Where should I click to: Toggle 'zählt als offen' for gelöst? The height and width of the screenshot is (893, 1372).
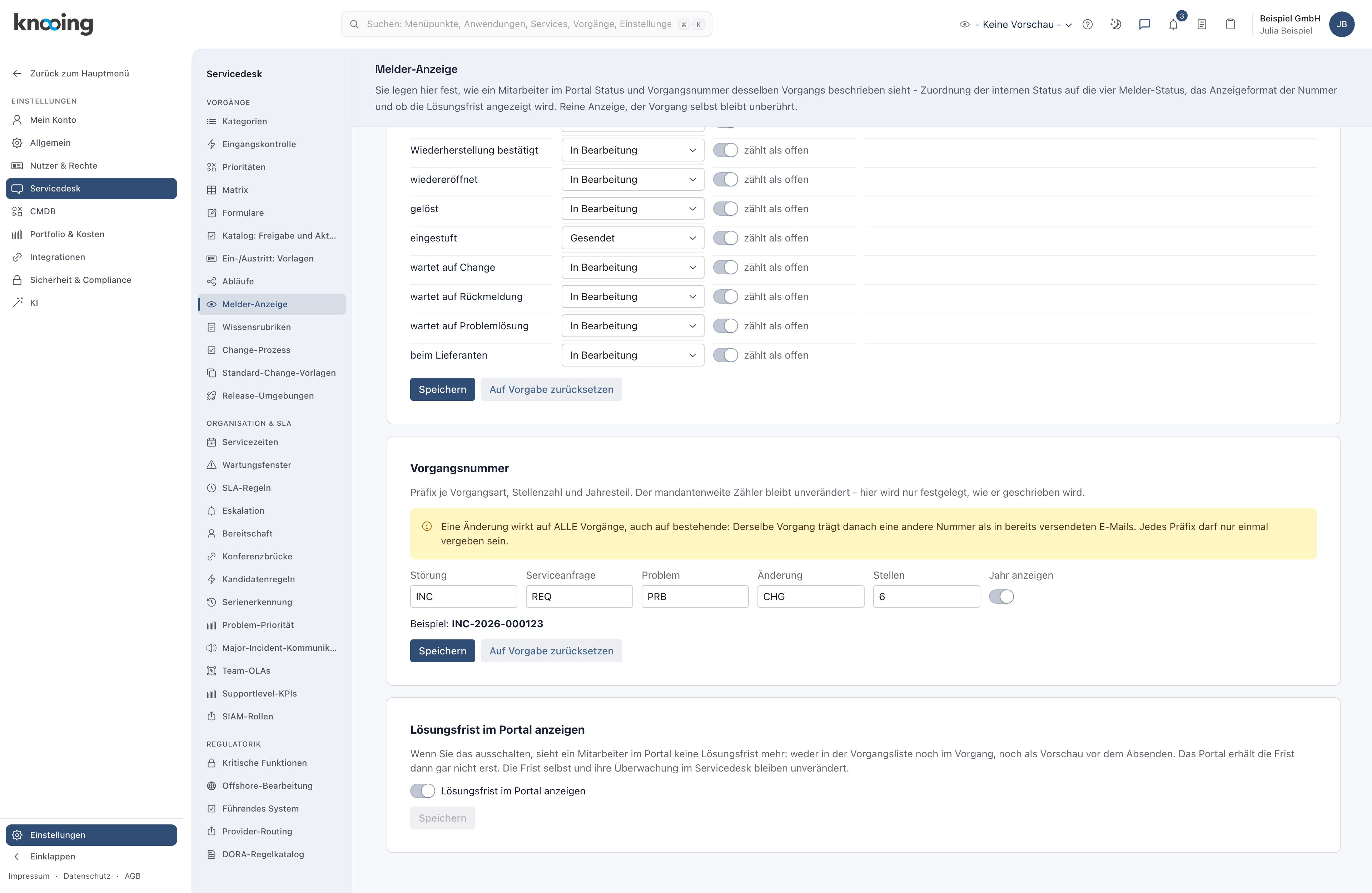coord(725,209)
